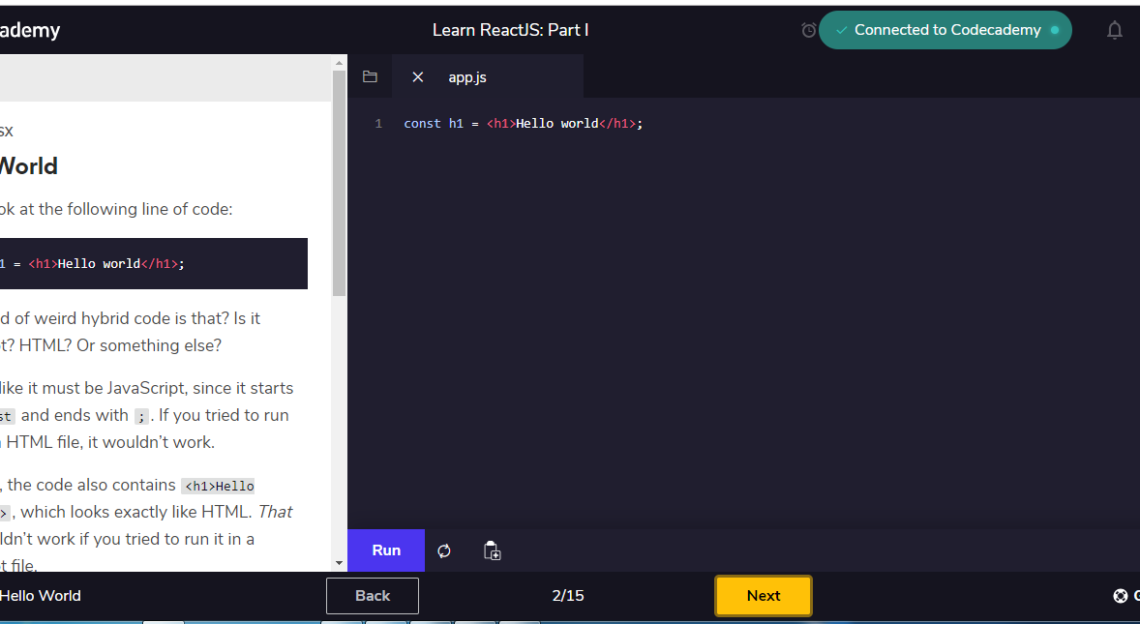This screenshot has width=1140, height=624.
Task: Click the copy to clipboard icon
Action: (x=492, y=551)
